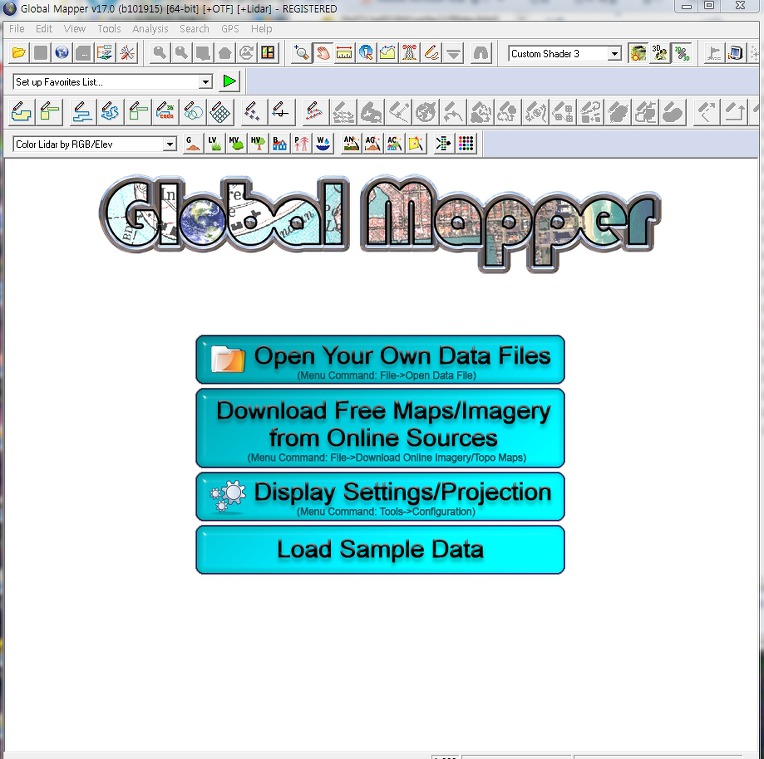Open the File menu

click(x=17, y=29)
